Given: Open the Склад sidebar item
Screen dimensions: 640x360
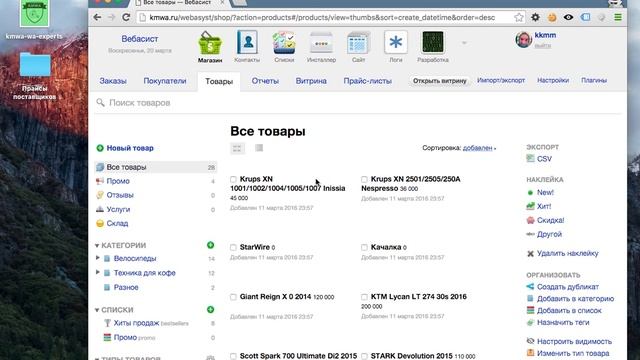Looking at the screenshot, I should tap(117, 223).
